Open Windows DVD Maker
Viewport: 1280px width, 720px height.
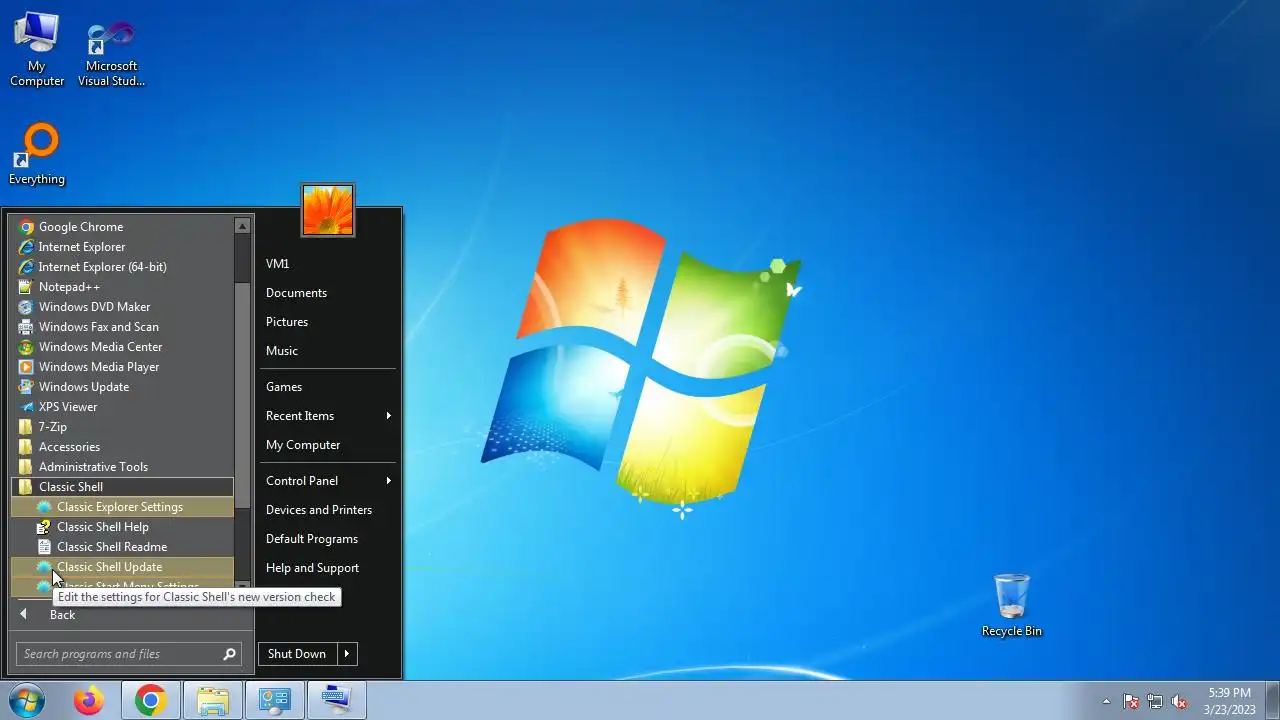click(x=122, y=307)
